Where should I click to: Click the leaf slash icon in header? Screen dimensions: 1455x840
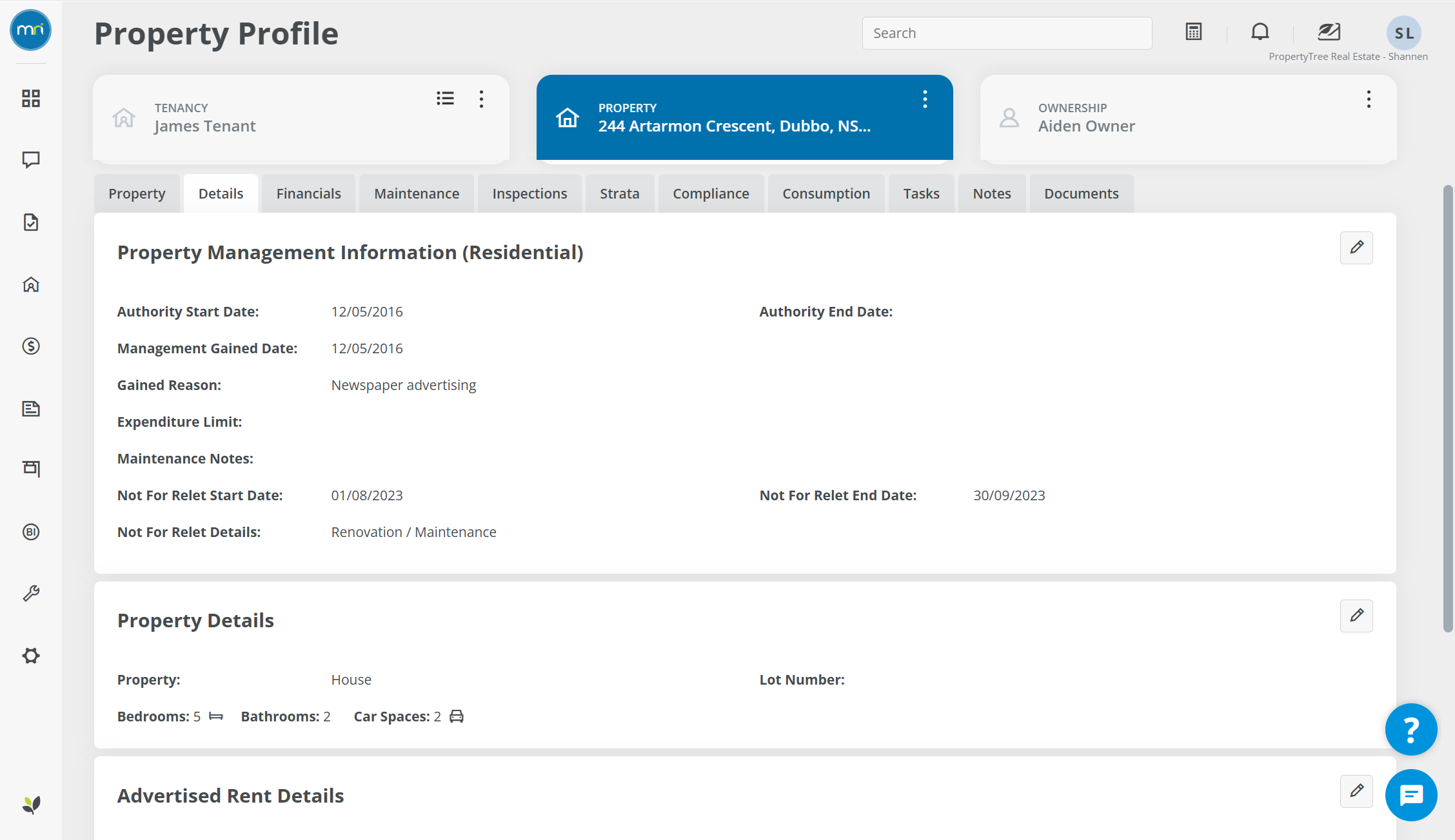pyautogui.click(x=1329, y=32)
